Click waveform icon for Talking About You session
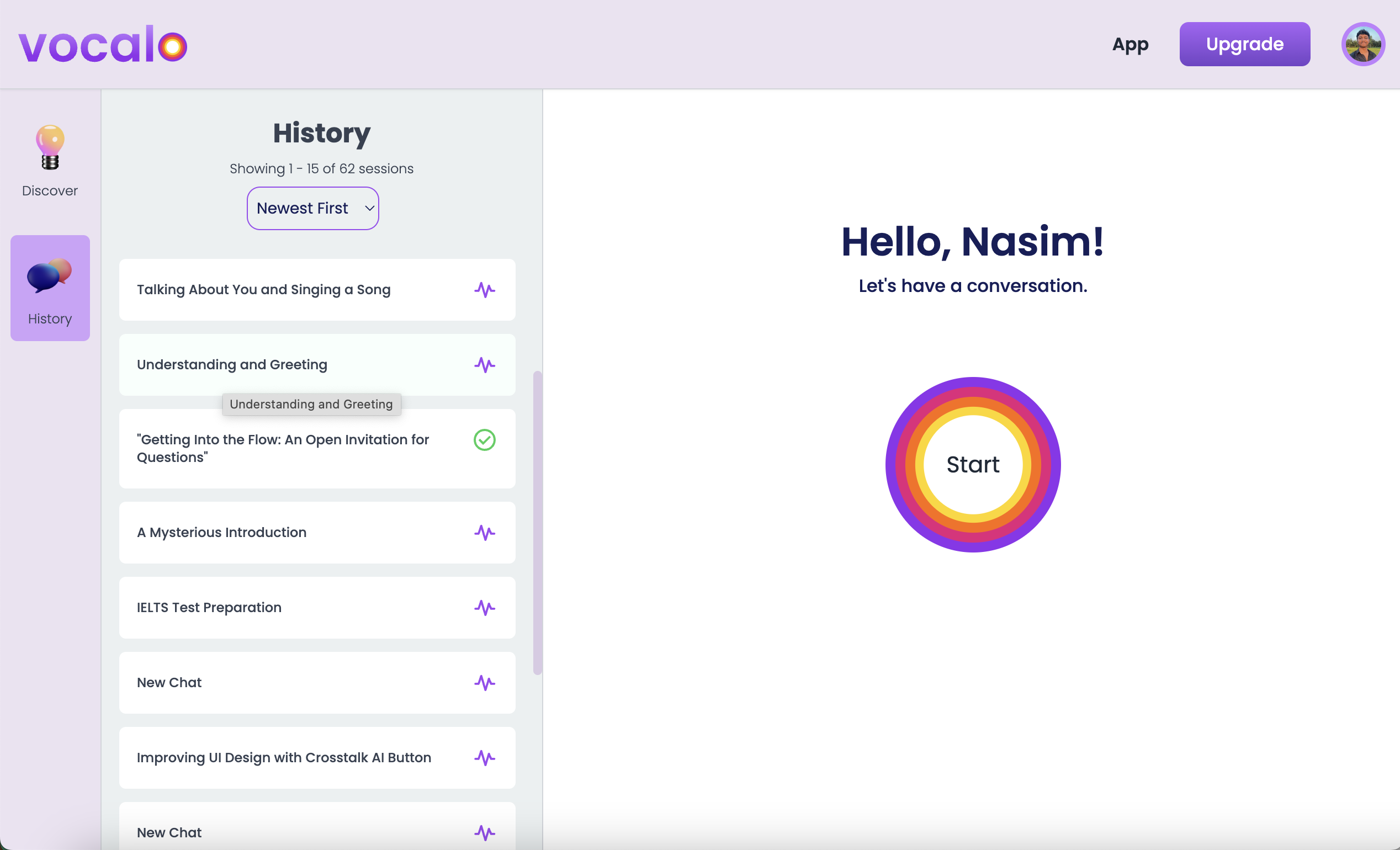This screenshot has height=850, width=1400. pyautogui.click(x=485, y=290)
